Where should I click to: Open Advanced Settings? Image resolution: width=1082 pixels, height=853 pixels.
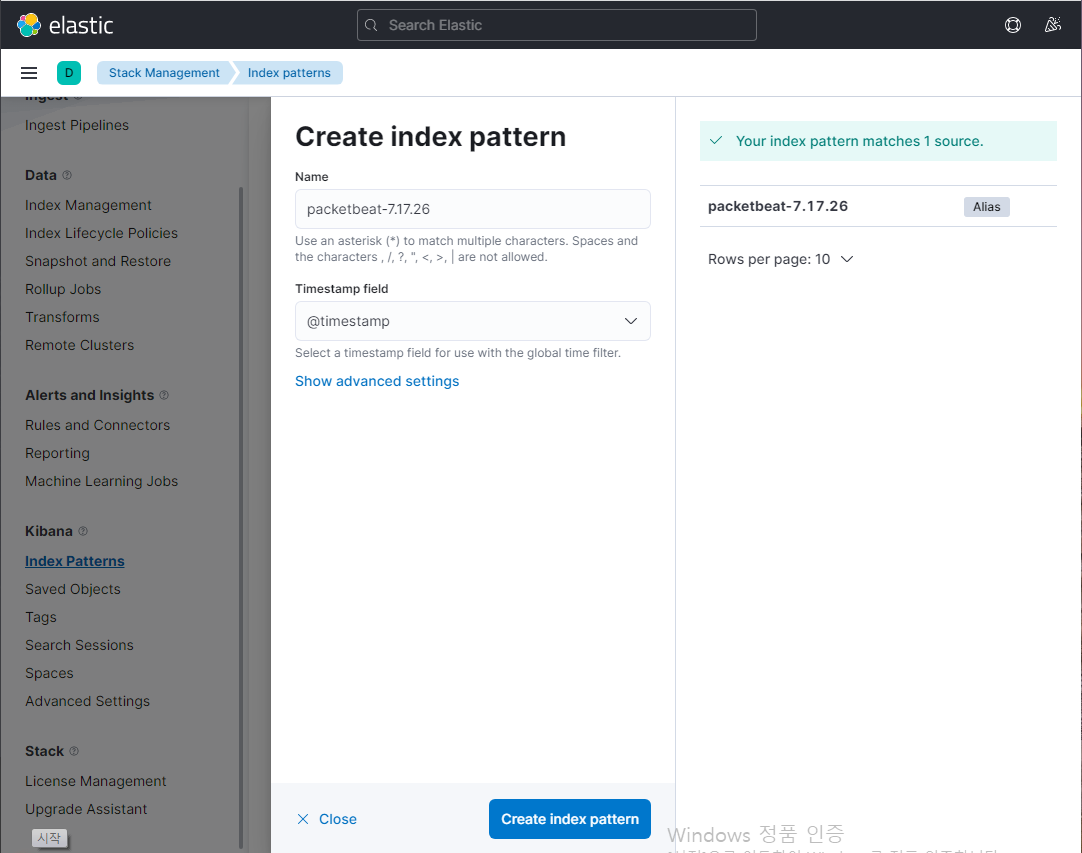click(x=87, y=701)
